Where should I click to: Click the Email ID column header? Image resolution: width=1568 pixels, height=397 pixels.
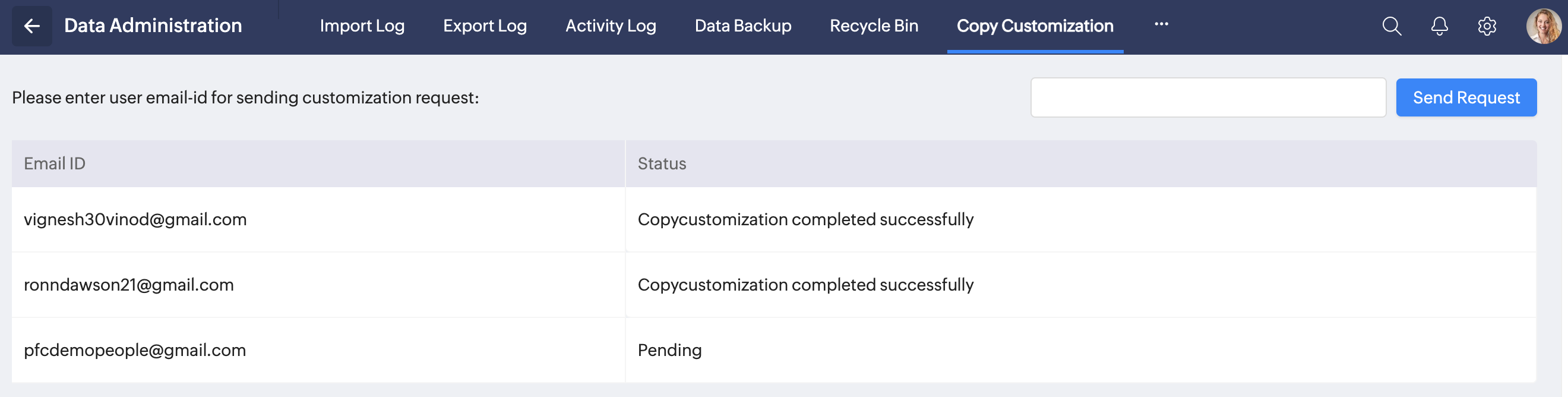coord(55,164)
